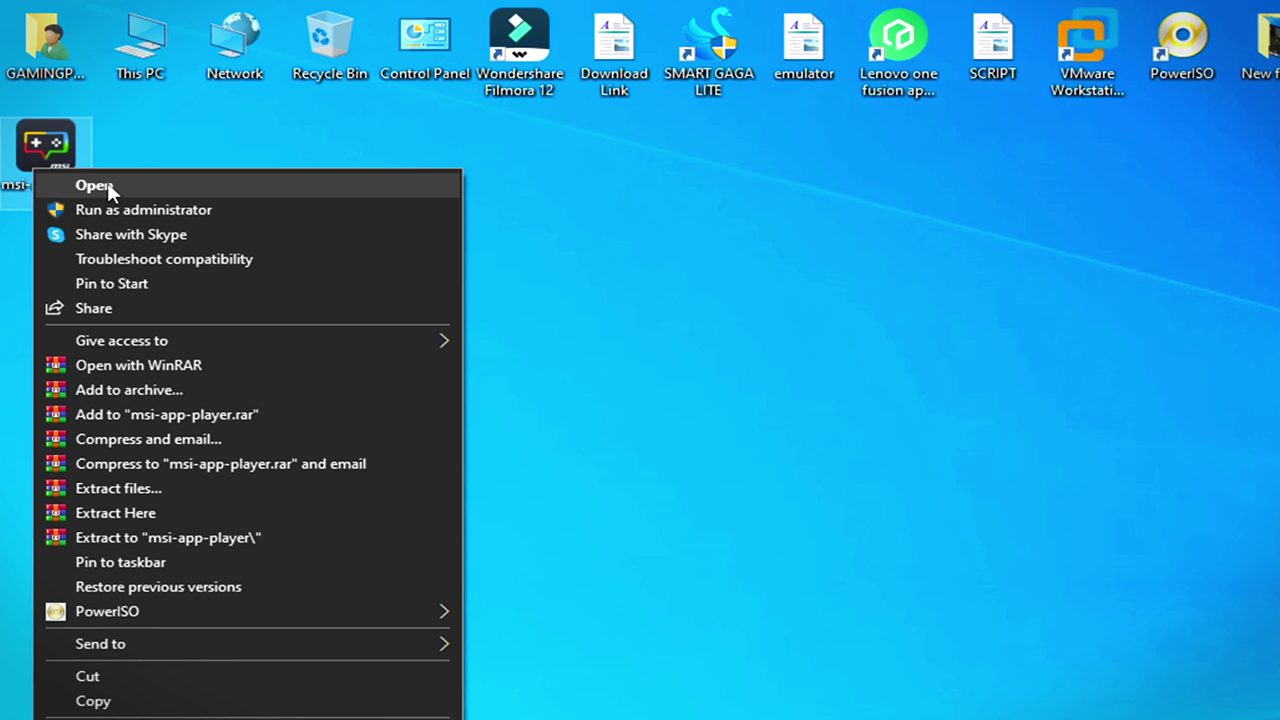This screenshot has height=720, width=1280.
Task: Click the WinRAR icon beside Add to archive...
Action: pyautogui.click(x=56, y=390)
